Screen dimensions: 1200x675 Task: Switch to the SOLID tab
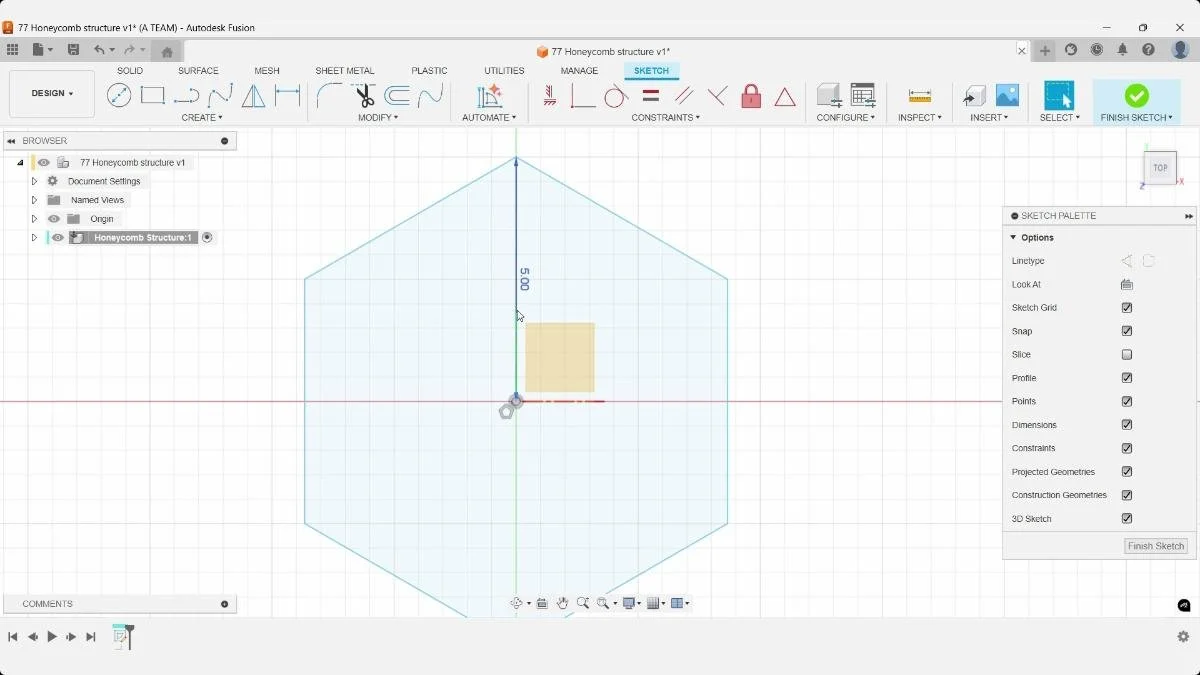pos(130,71)
